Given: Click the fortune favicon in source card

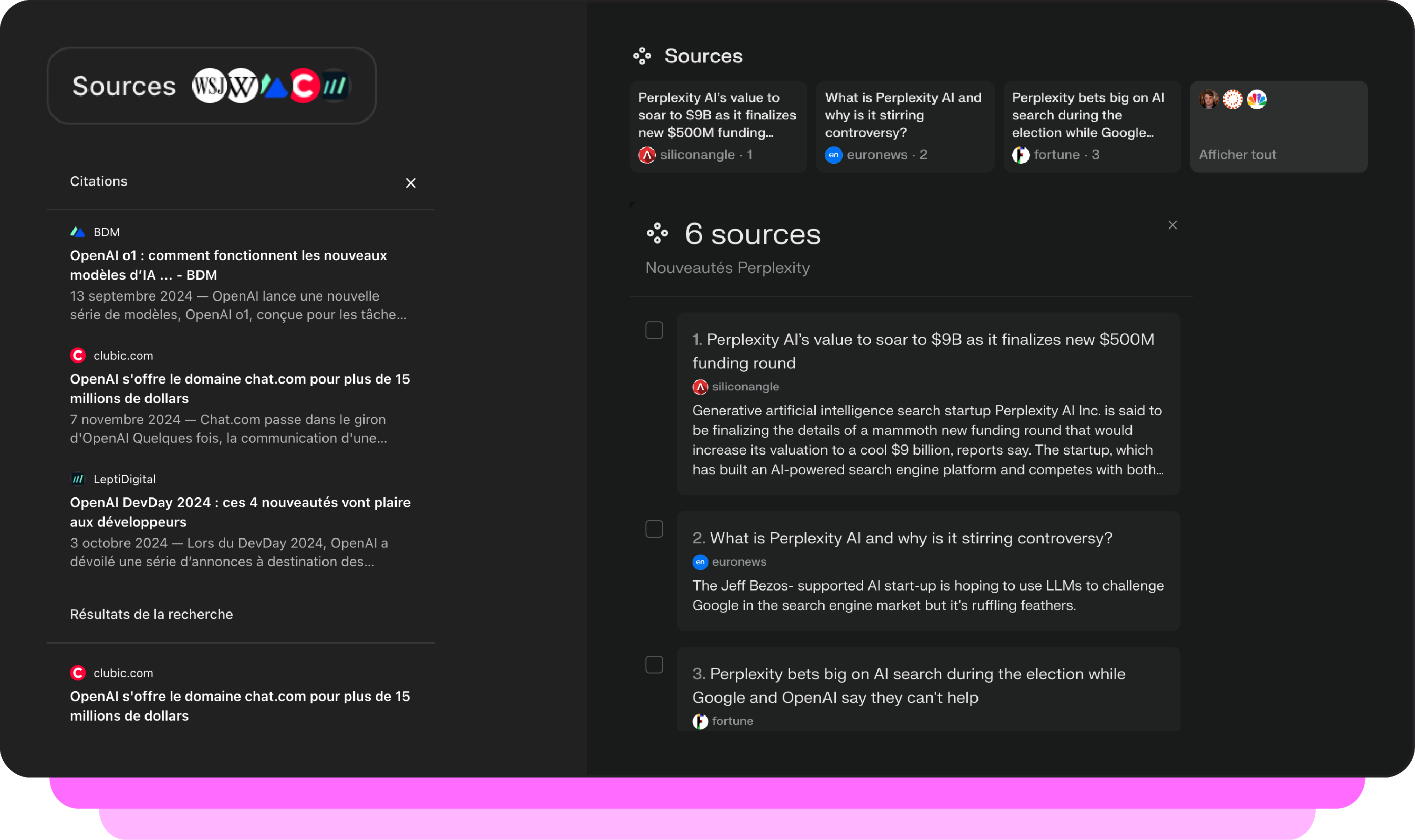Looking at the screenshot, I should tap(1020, 154).
